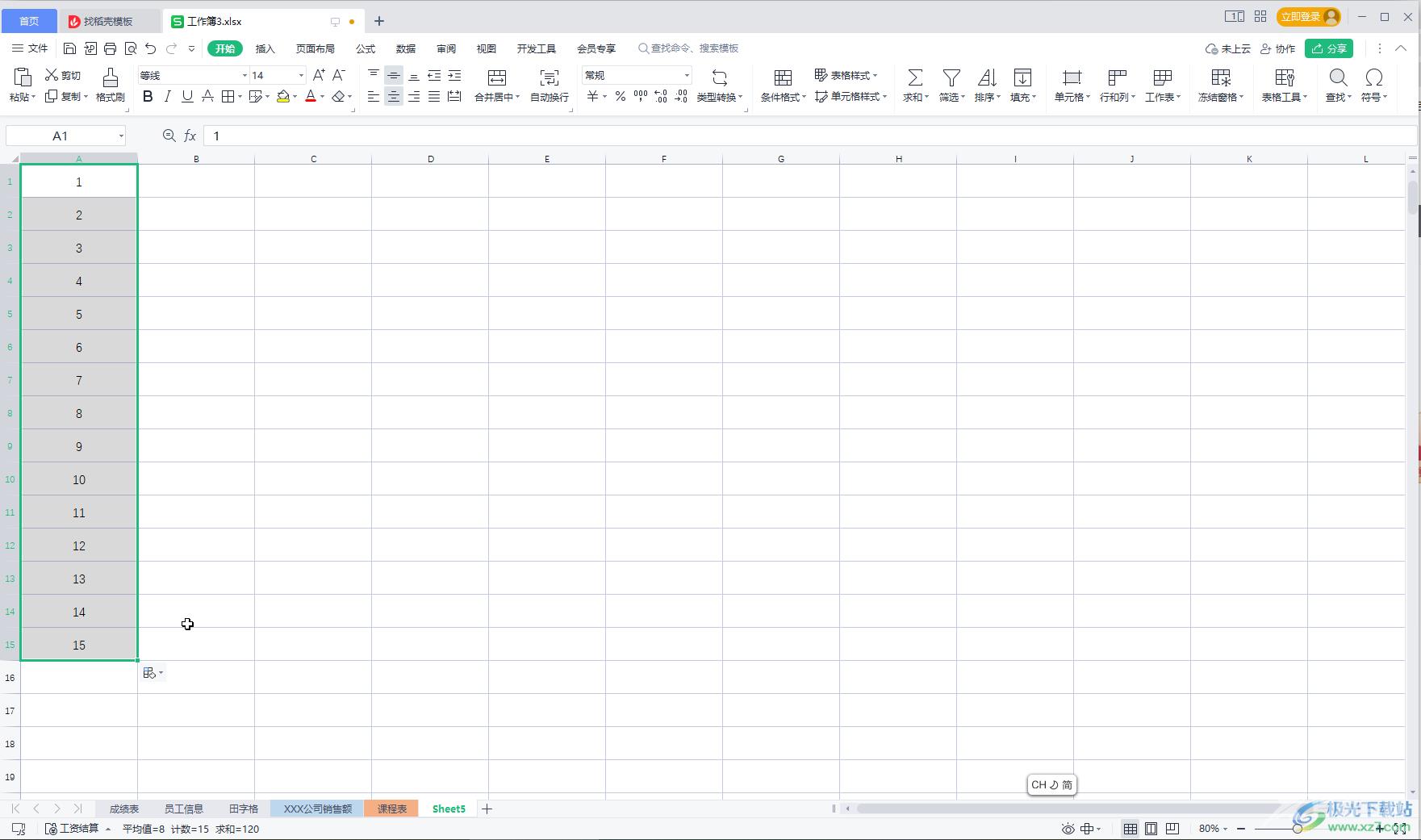
Task: Click the Type Conversion (类型转换) icon
Action: click(719, 77)
